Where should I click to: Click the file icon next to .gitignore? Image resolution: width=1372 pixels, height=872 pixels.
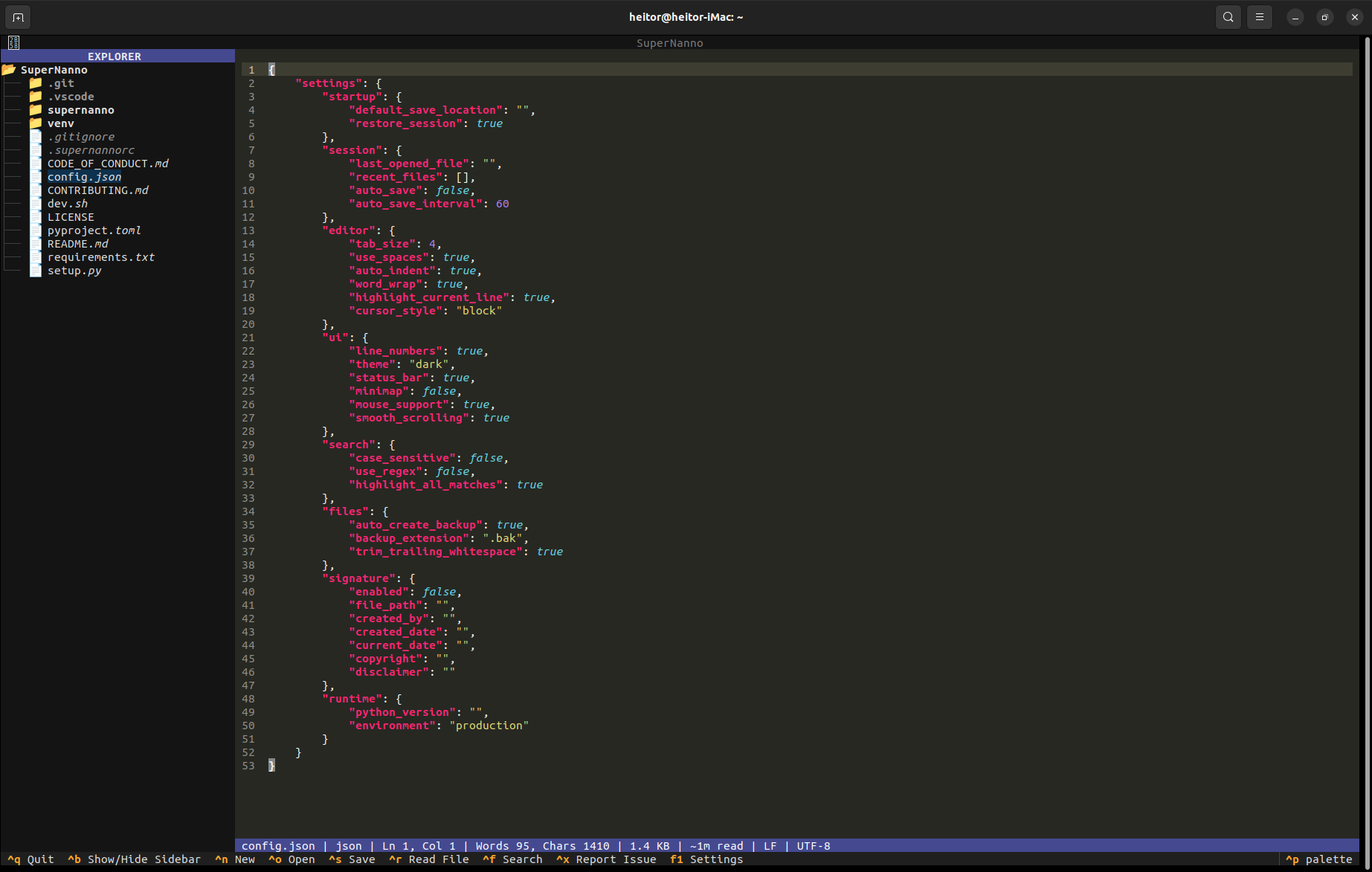click(x=36, y=137)
